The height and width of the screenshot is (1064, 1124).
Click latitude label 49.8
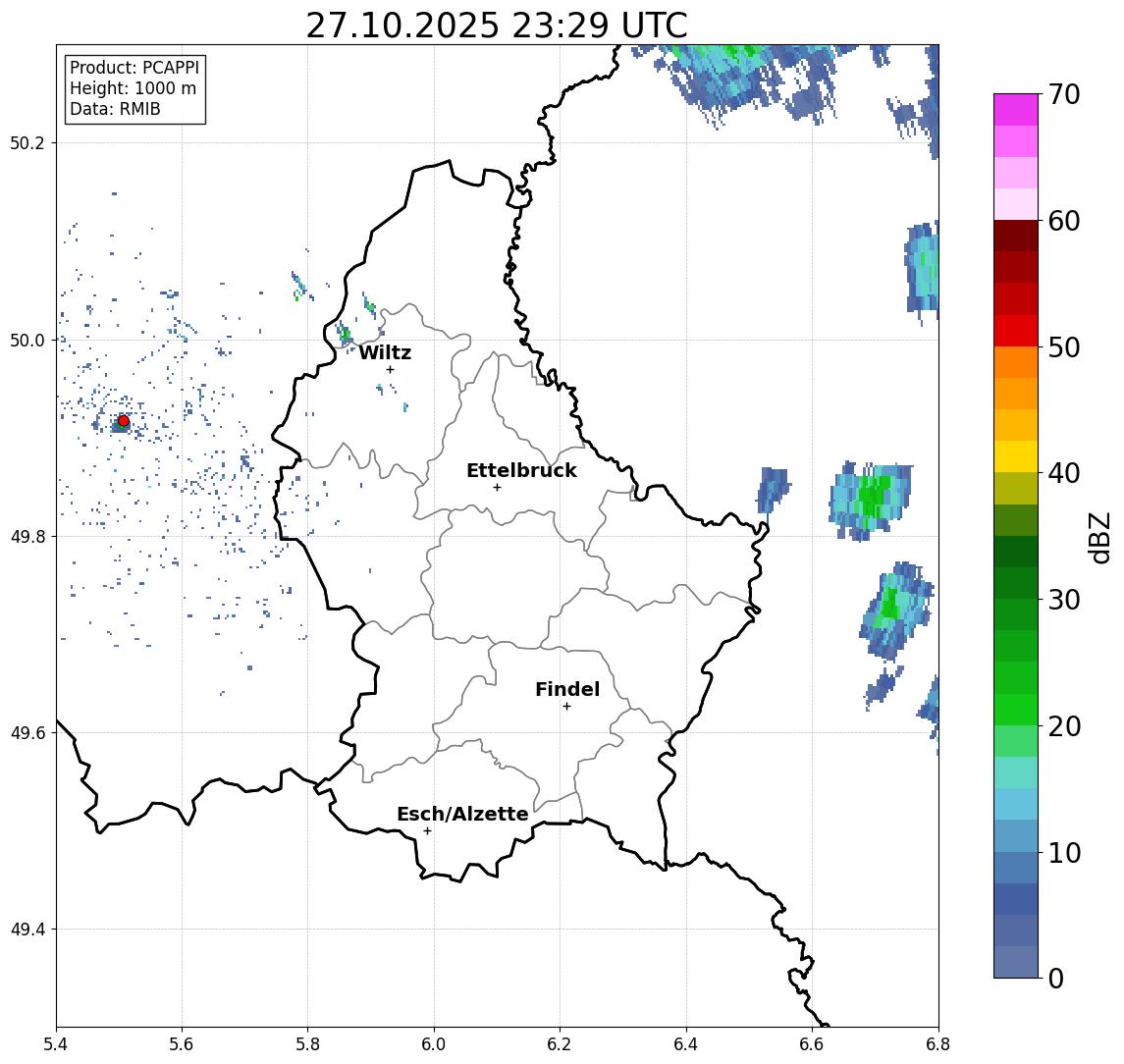coord(27,536)
